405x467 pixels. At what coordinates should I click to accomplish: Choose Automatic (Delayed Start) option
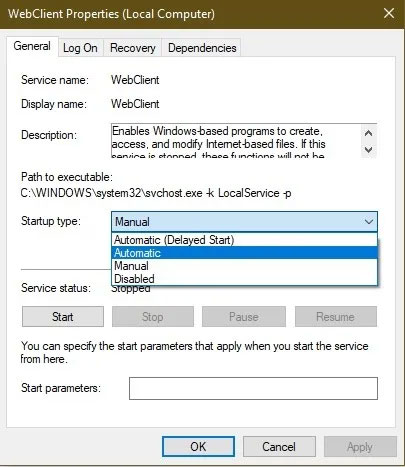click(x=244, y=240)
